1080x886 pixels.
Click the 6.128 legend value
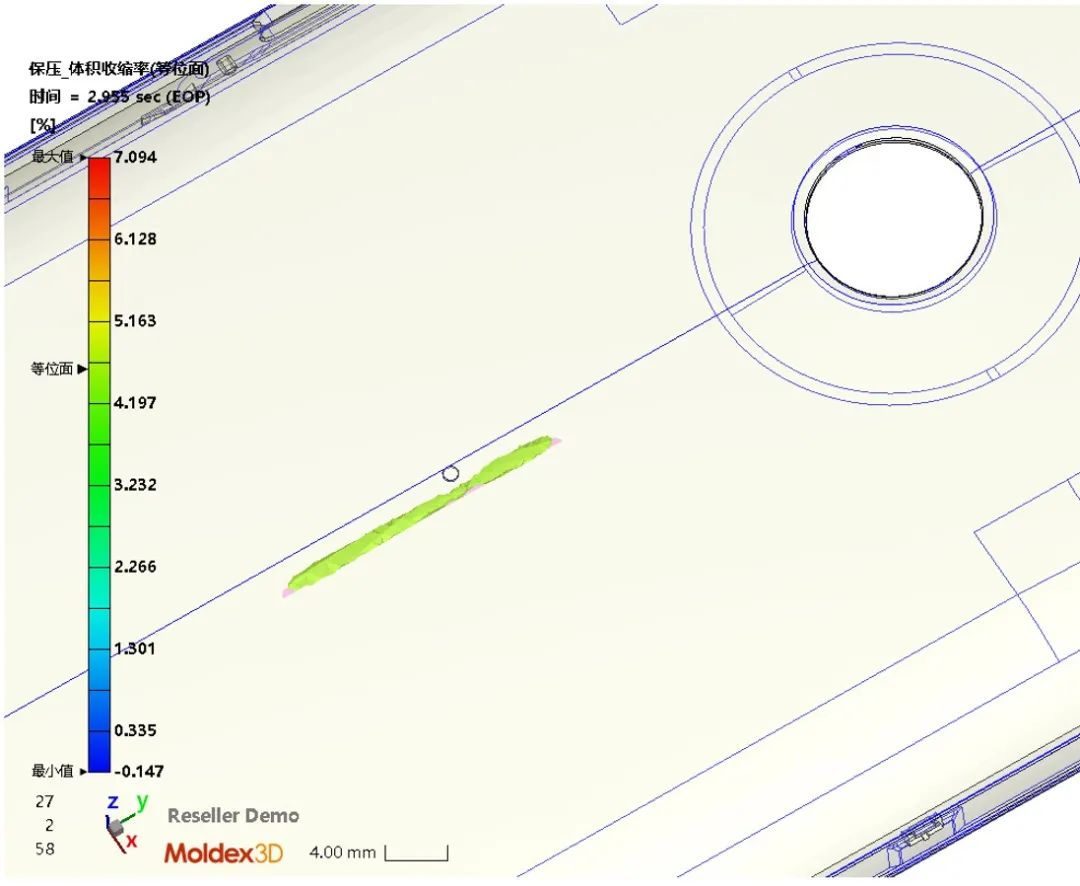pyautogui.click(x=136, y=239)
